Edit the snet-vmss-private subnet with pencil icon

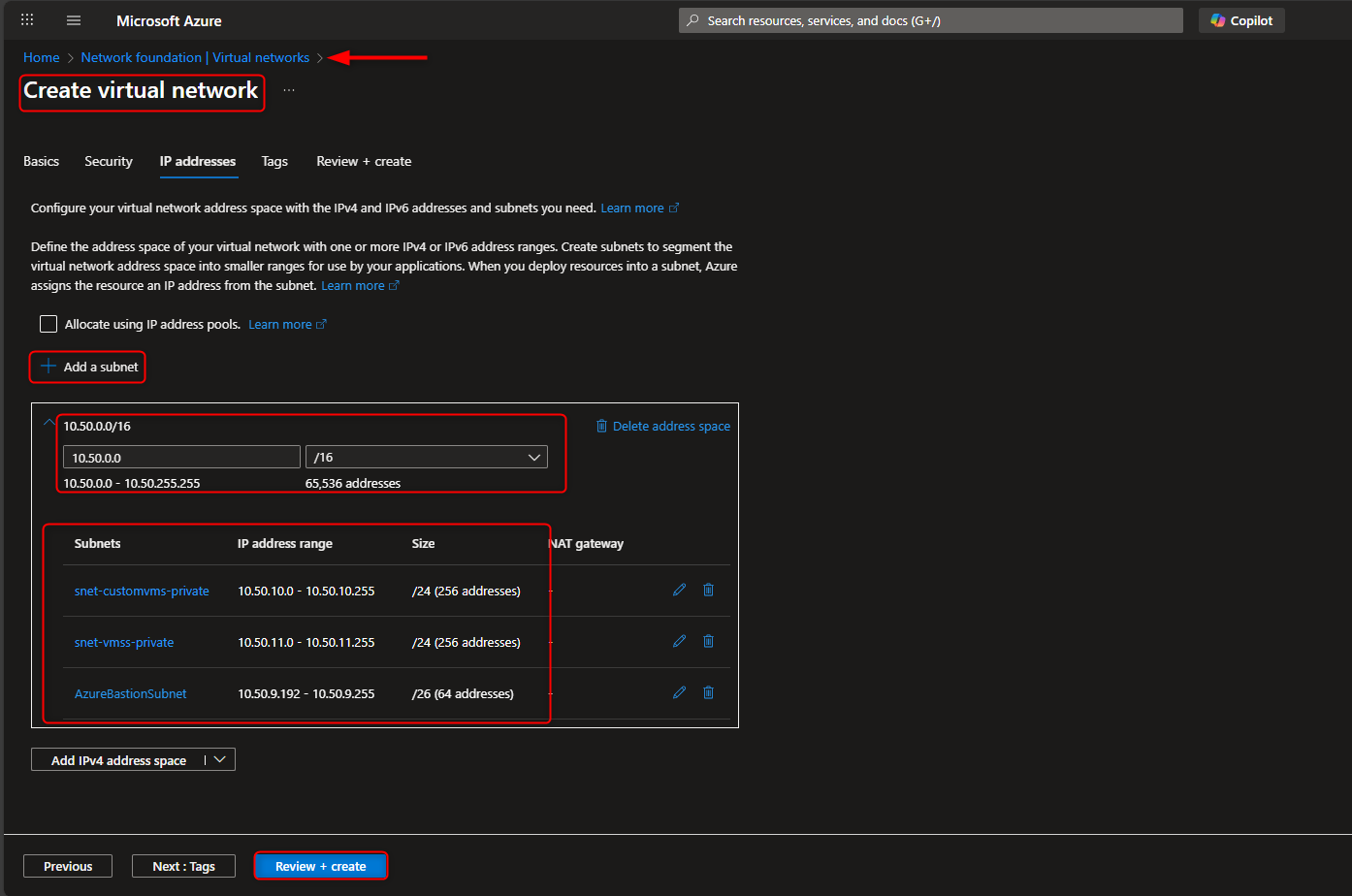(x=678, y=640)
